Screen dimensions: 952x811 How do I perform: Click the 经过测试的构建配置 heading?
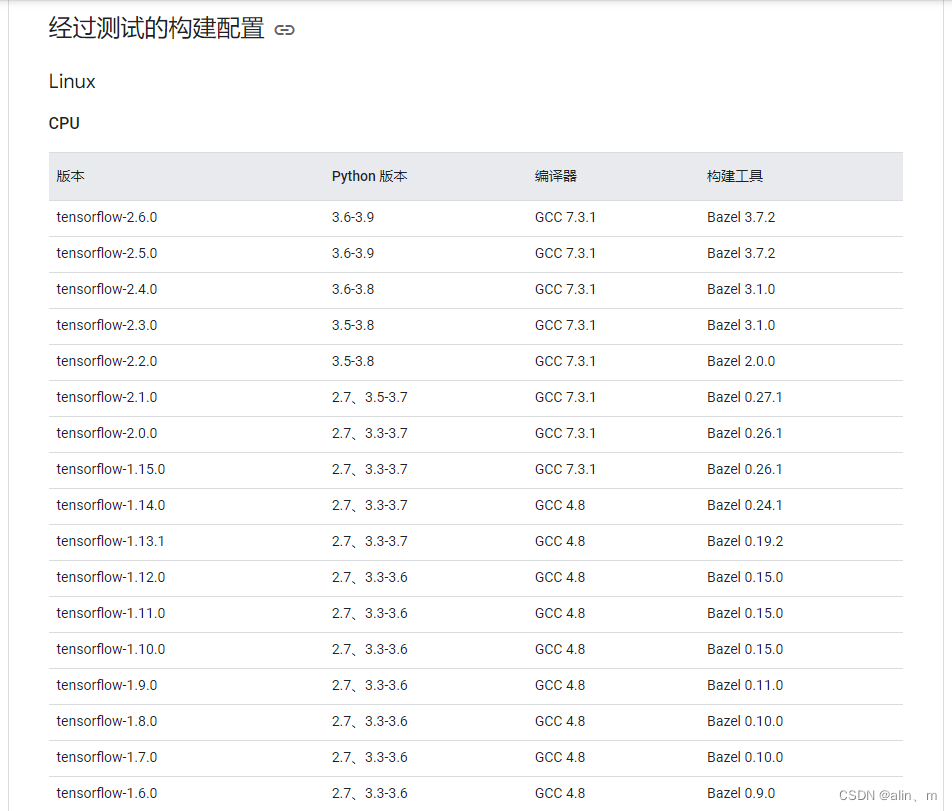point(157,28)
